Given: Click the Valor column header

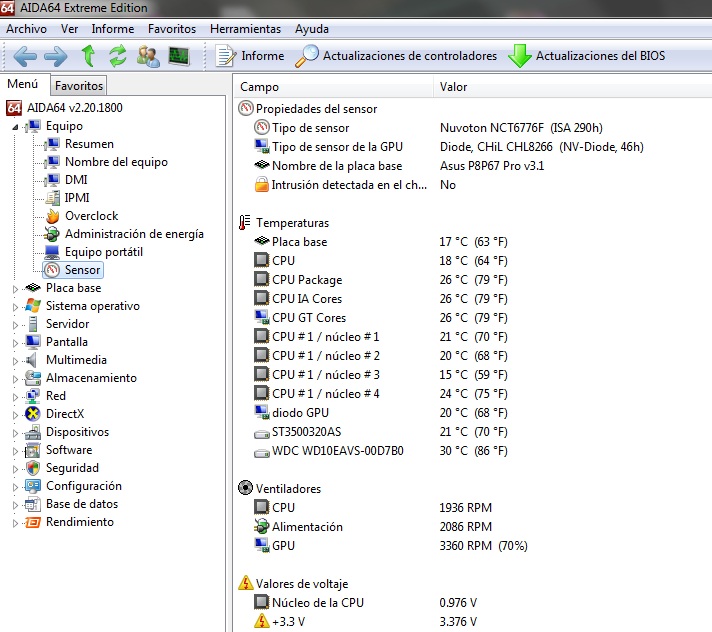Looking at the screenshot, I should click(x=572, y=87).
